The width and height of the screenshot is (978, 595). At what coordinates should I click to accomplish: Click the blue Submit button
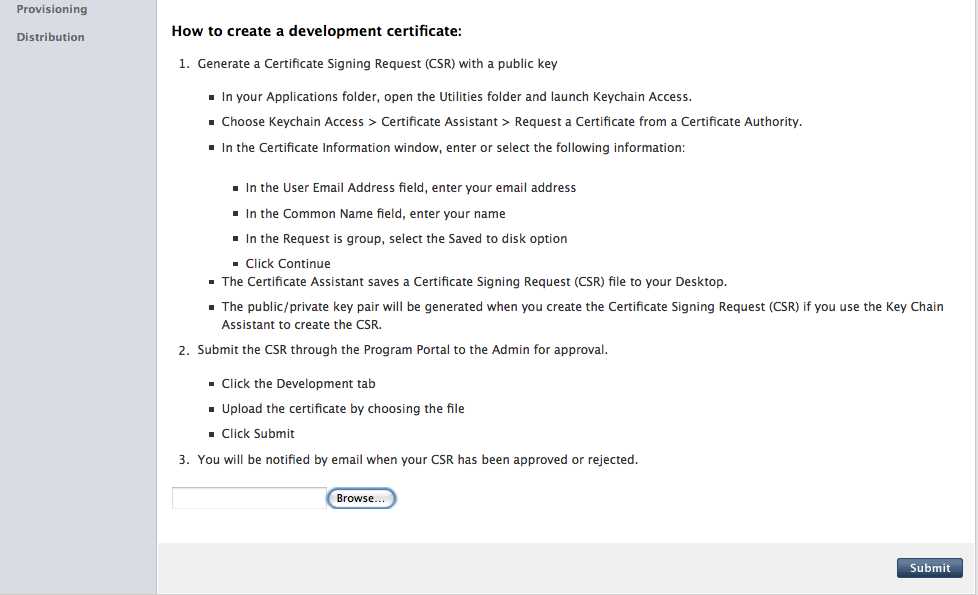click(929, 568)
